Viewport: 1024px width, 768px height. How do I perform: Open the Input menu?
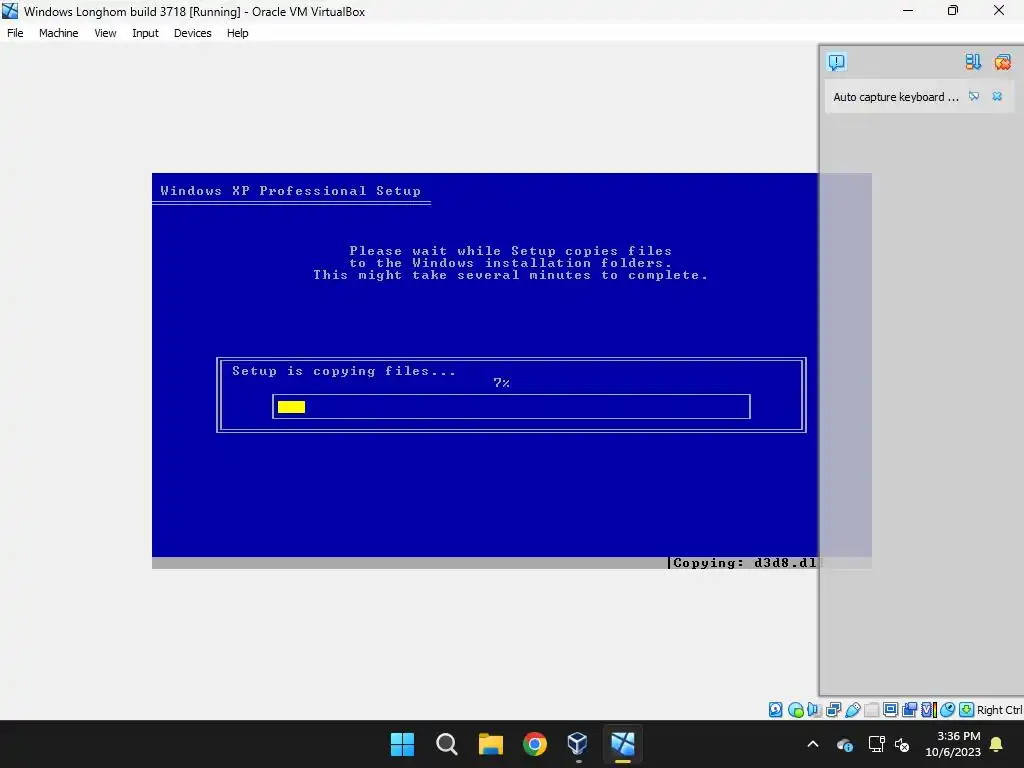click(x=145, y=33)
